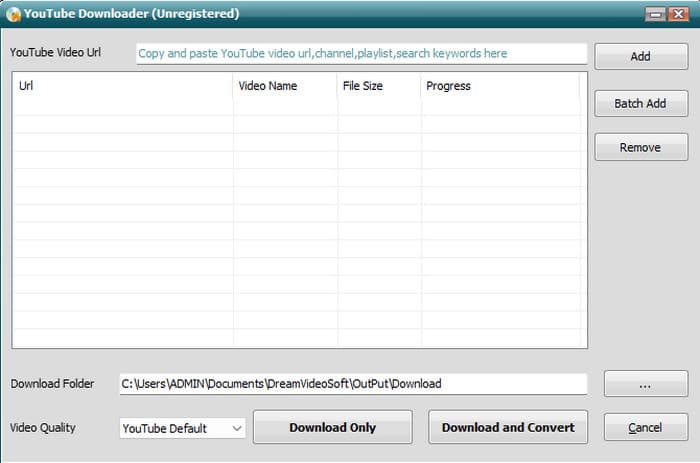Screen dimensions: 700x463
Task: Browse for folder using the ... button
Action: (x=645, y=384)
